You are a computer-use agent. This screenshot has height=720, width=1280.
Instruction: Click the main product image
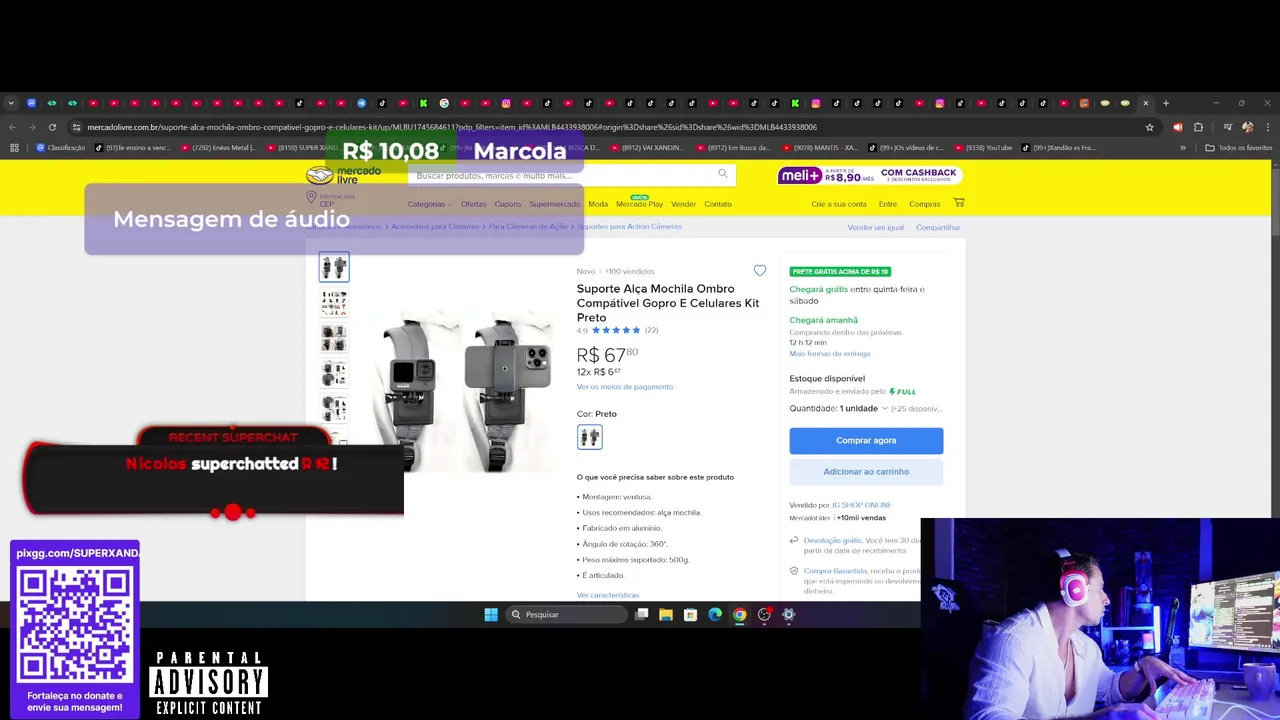[465, 390]
